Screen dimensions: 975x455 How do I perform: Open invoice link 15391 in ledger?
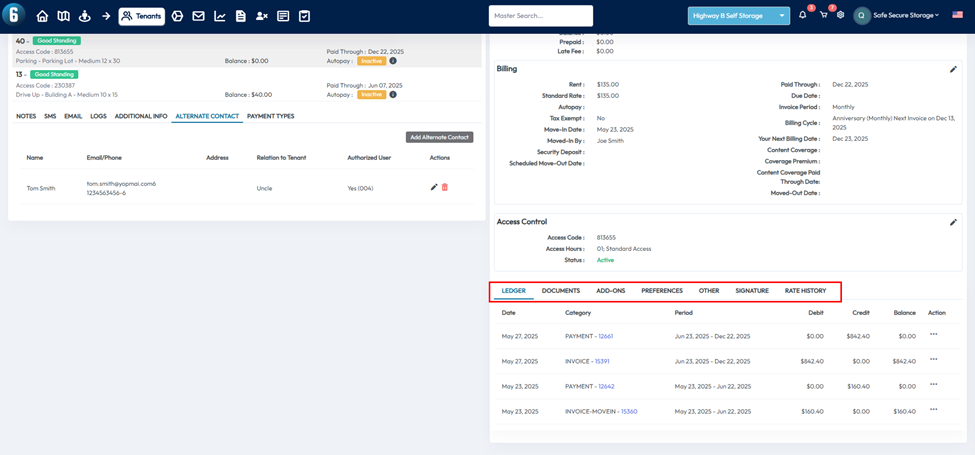coord(603,361)
